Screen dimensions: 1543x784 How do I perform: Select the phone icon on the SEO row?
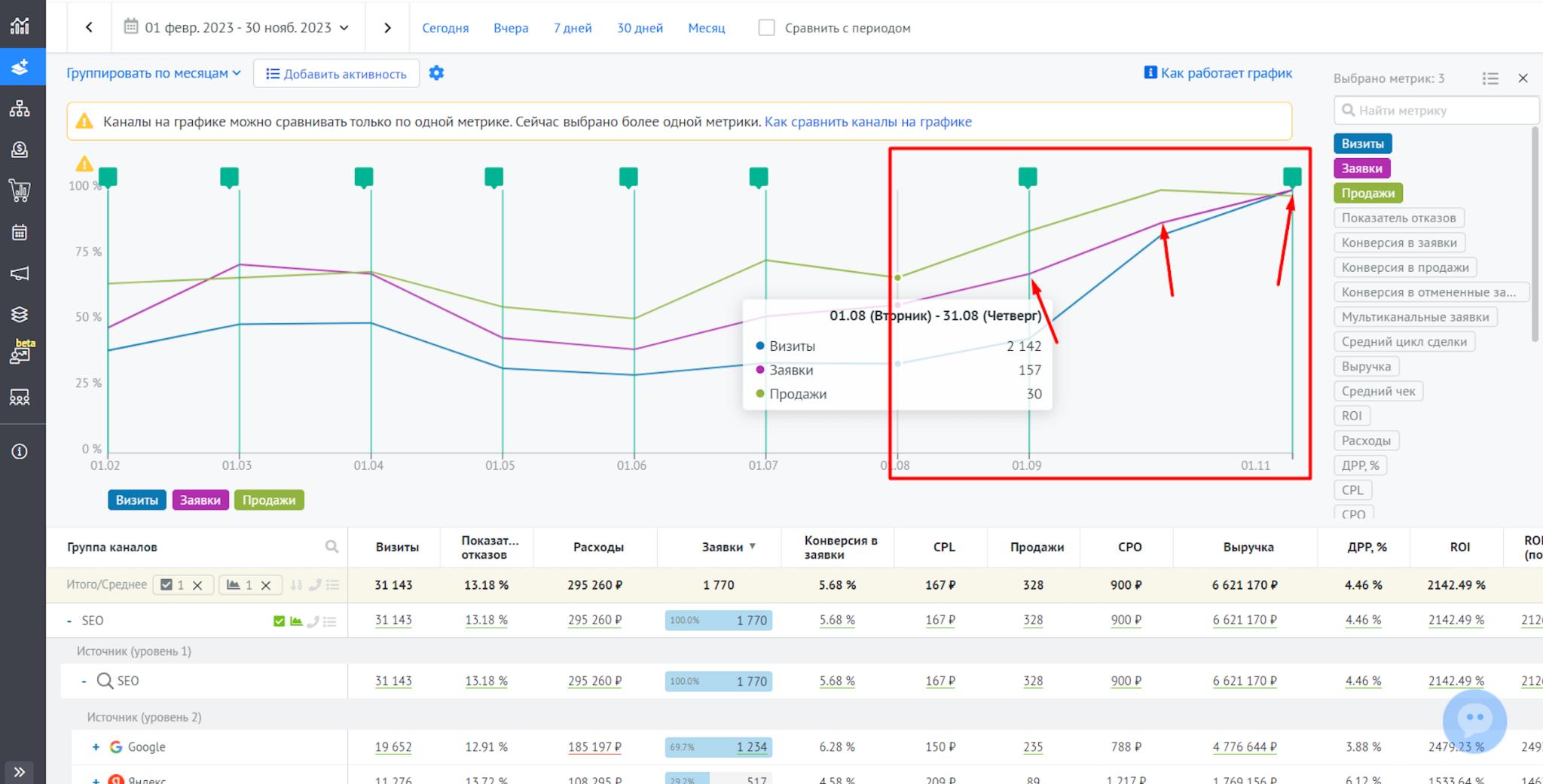(315, 621)
